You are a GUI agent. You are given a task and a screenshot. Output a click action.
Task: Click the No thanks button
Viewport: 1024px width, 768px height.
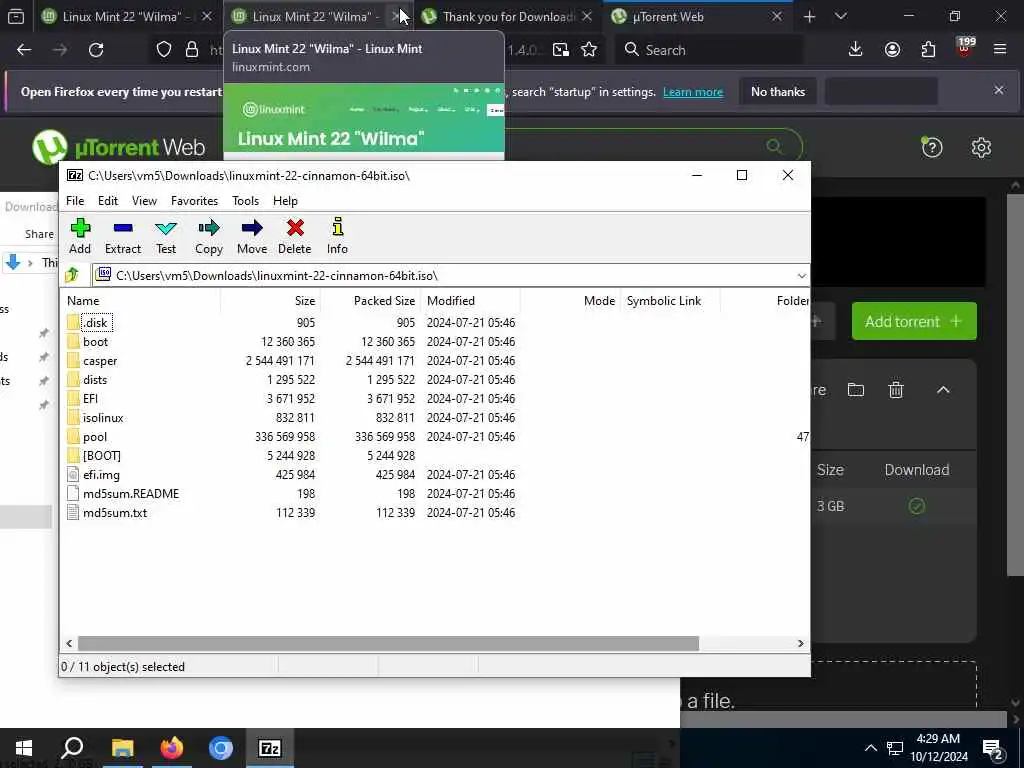(x=778, y=92)
